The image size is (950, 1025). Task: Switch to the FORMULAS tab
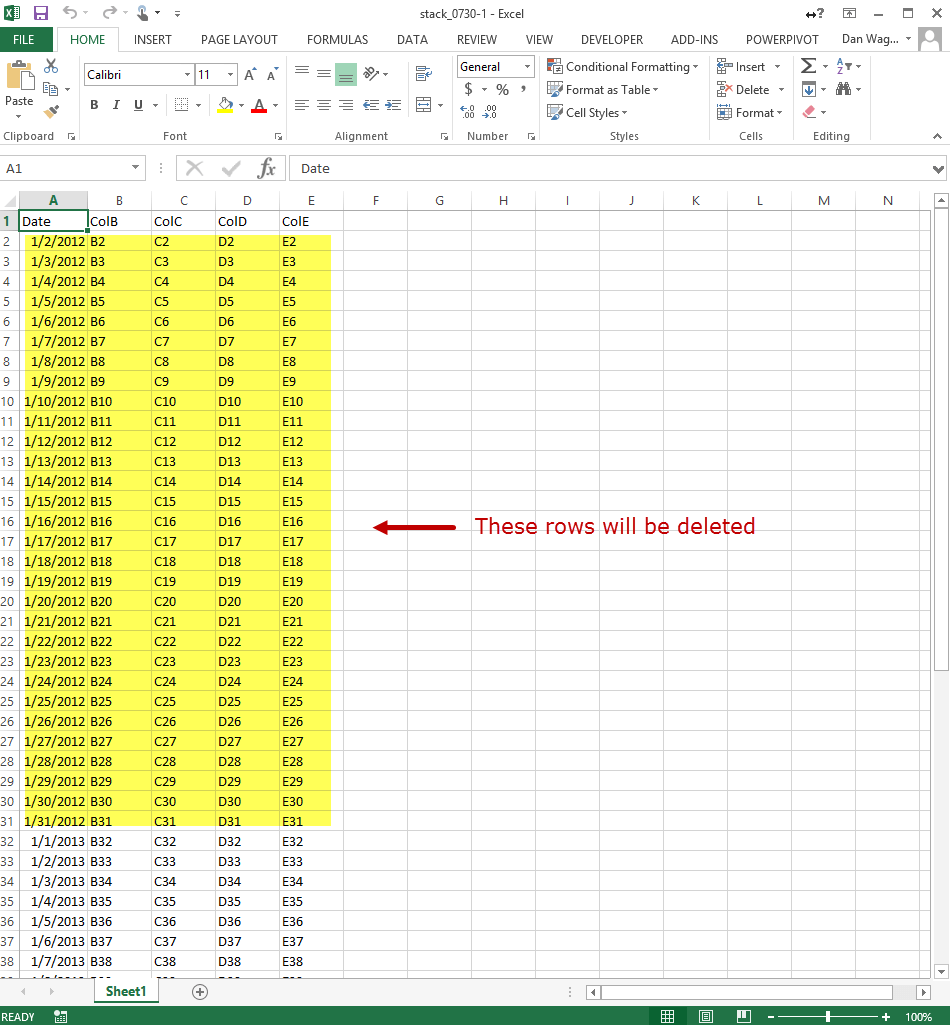tap(337, 39)
